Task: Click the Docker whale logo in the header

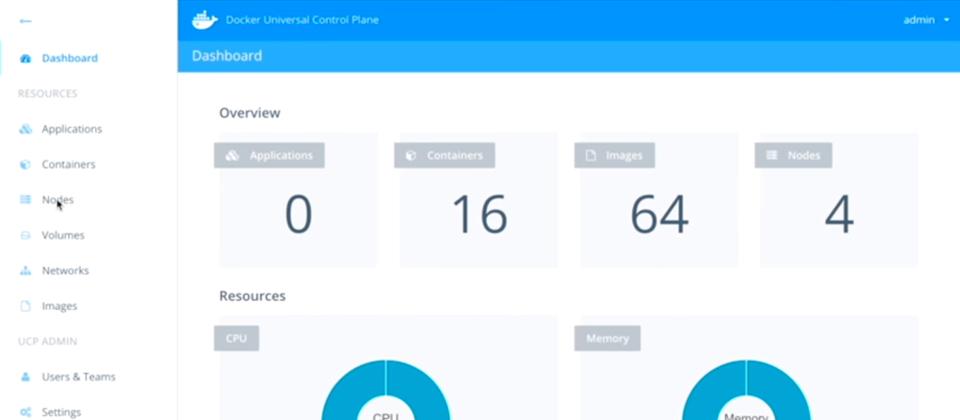Action: 204,20
